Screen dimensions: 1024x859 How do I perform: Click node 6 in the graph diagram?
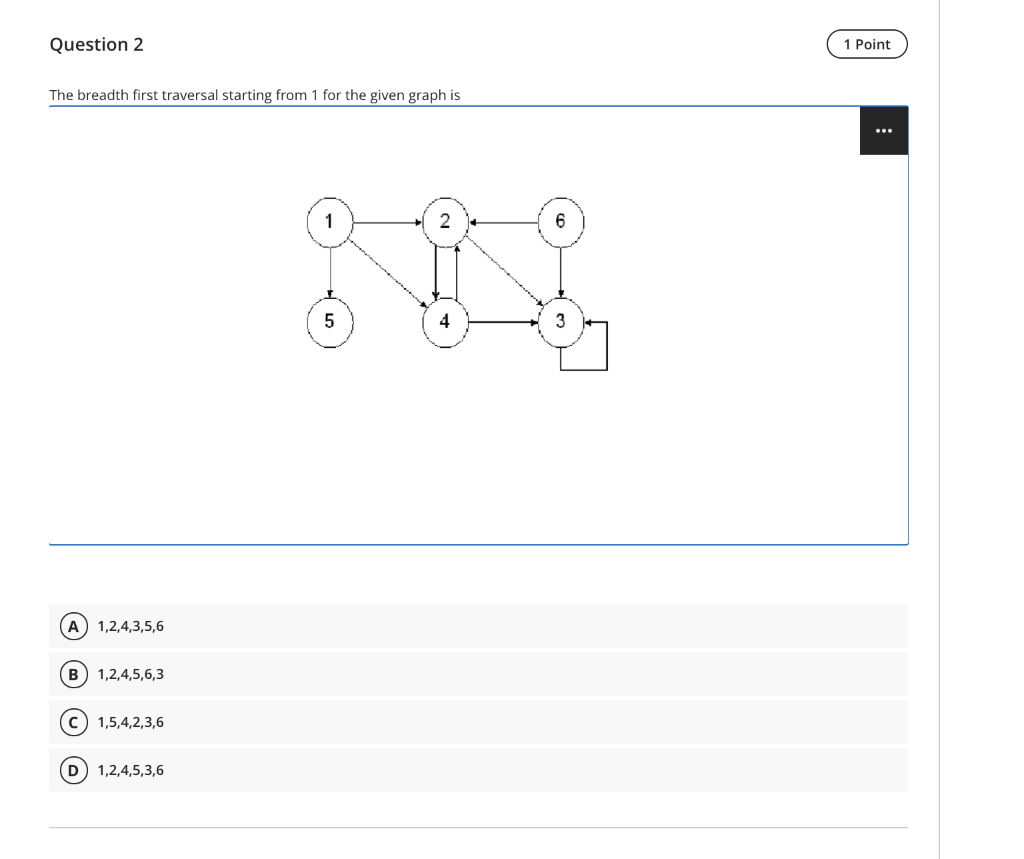pyautogui.click(x=561, y=221)
